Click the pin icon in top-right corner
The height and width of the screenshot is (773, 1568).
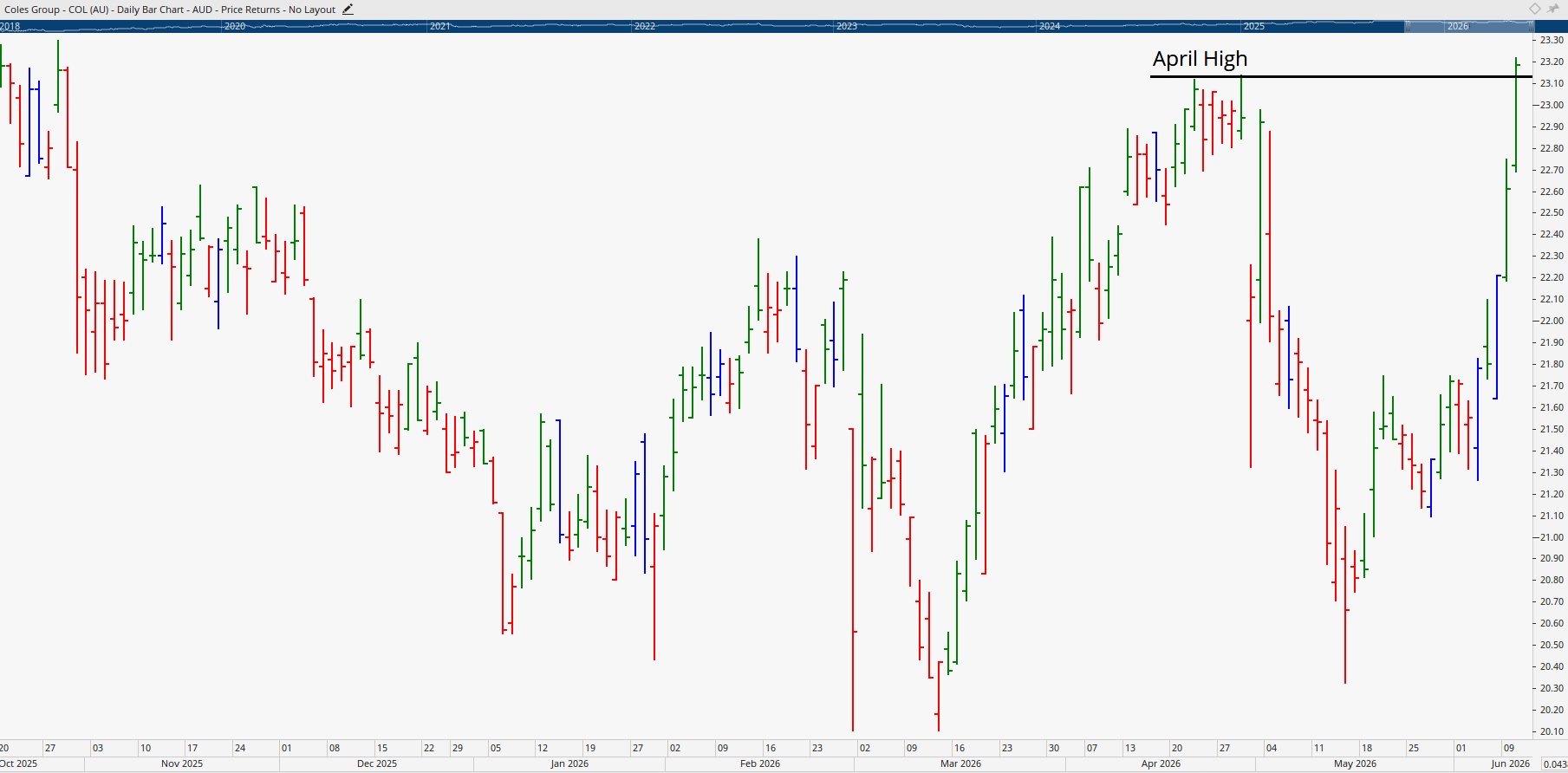[x=1553, y=9]
